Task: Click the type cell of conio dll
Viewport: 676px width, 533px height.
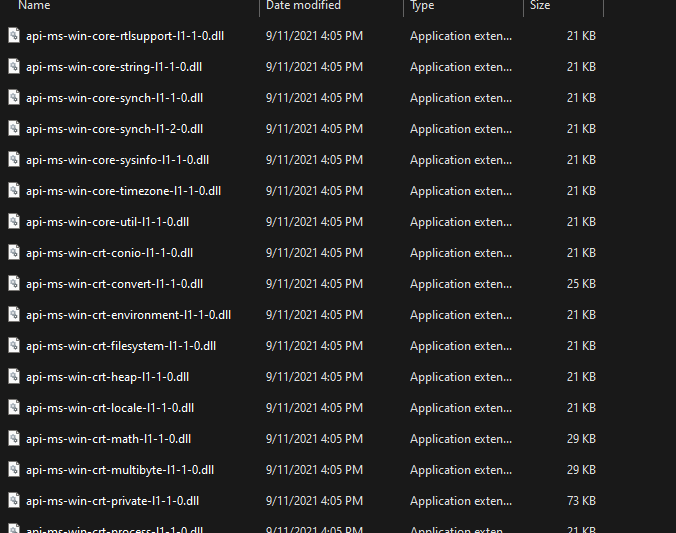Action: click(x=461, y=253)
